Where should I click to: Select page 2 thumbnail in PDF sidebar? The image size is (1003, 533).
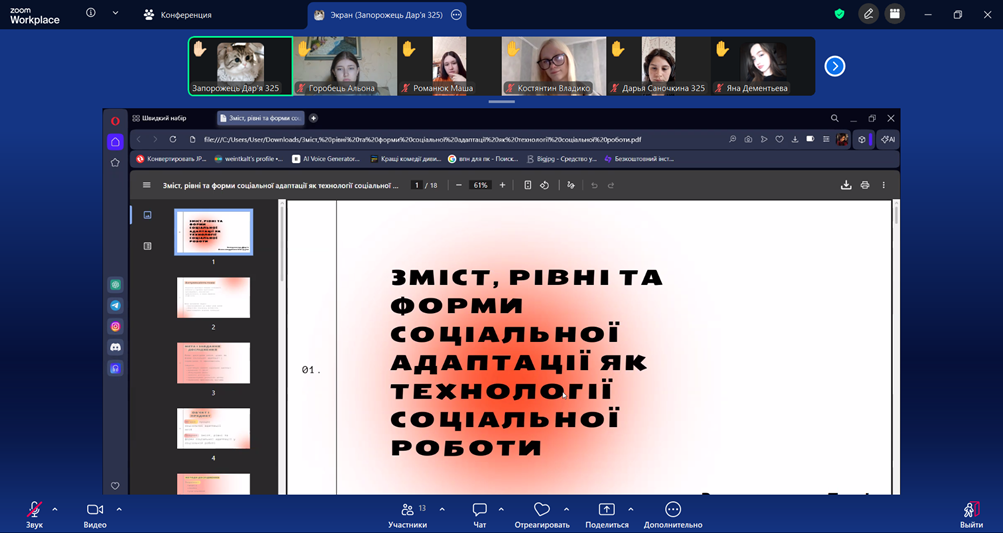213,298
